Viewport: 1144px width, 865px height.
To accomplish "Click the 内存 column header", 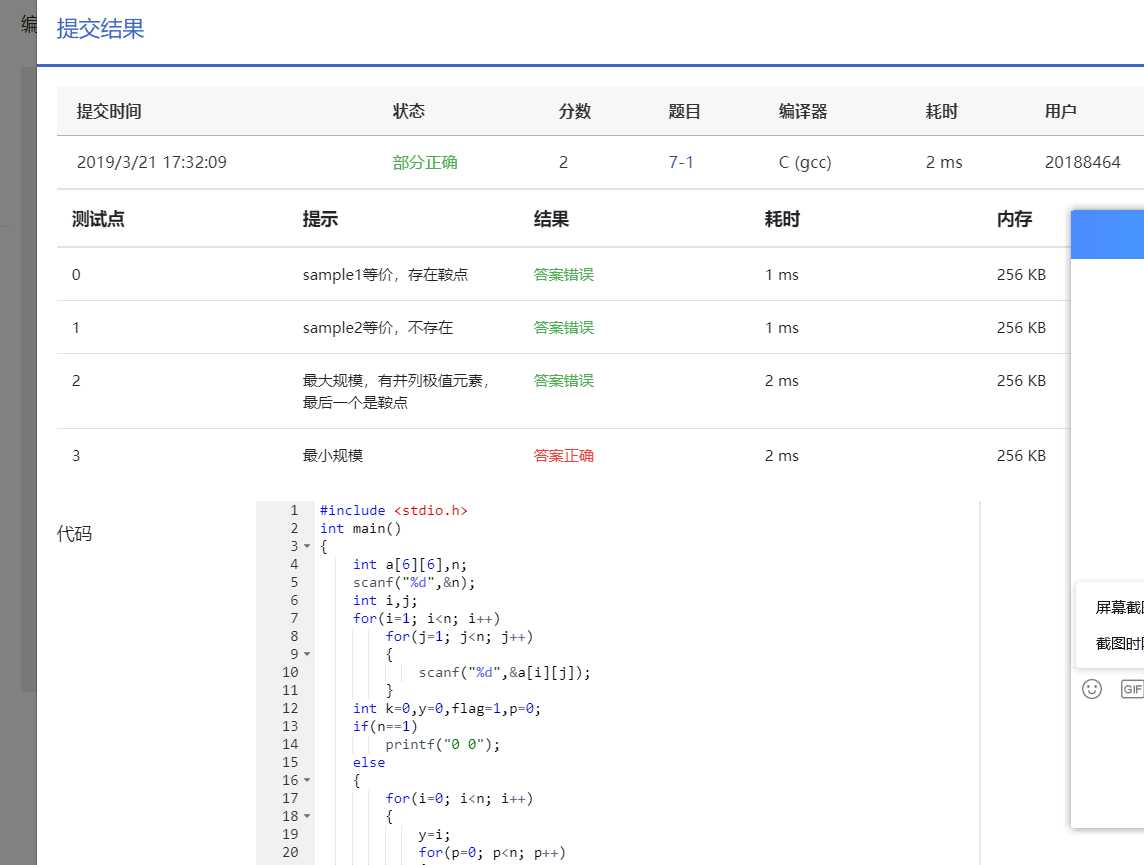I will click(x=1015, y=219).
